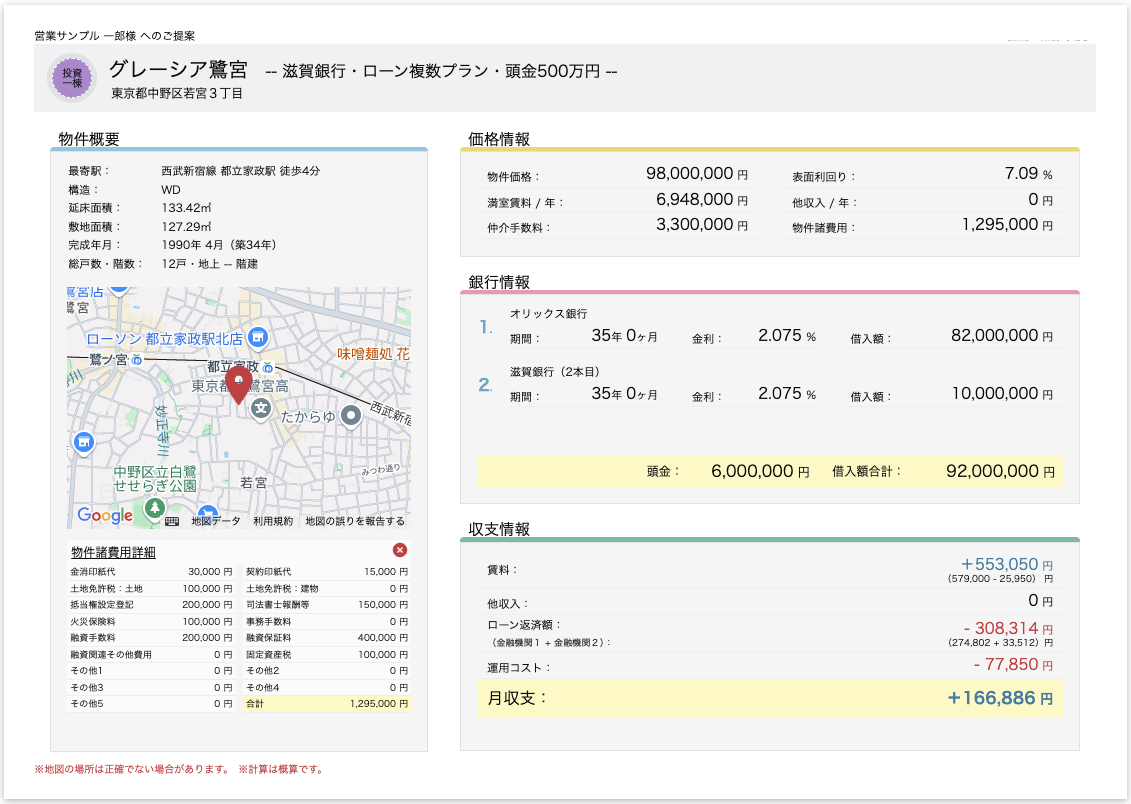The height and width of the screenshot is (804, 1131).
Task: Click the address 東京都中野区若宮３丁目
Action: (177, 94)
